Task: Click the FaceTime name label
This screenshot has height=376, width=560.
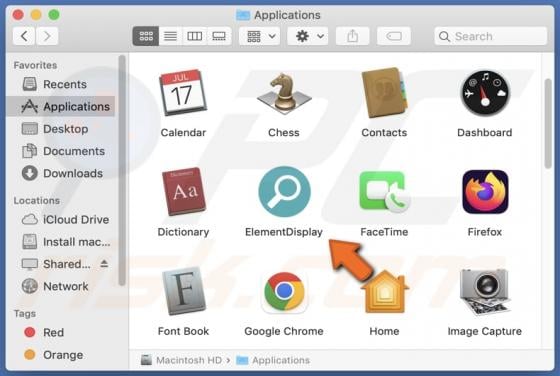Action: point(384,232)
